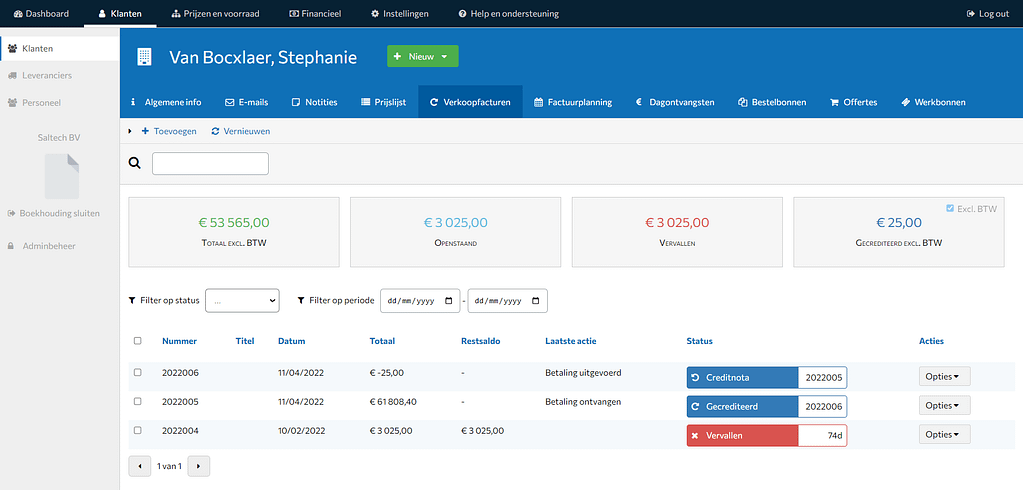Open Adminbeheer in the sidebar
Screen dimensions: 1023x490
click(42, 246)
